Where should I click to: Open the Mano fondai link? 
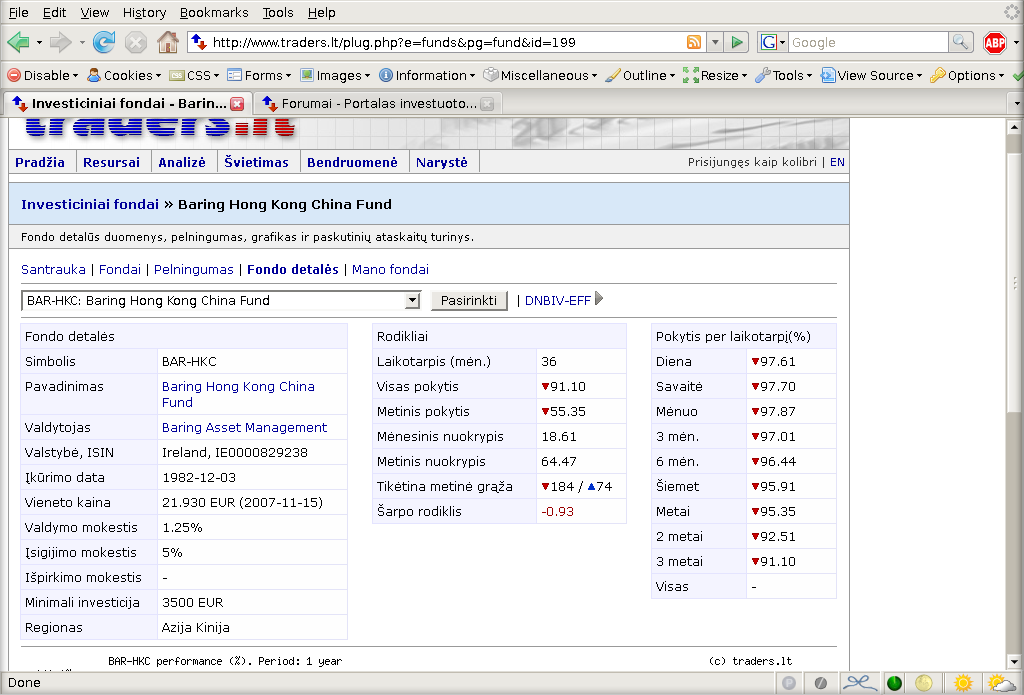point(390,270)
